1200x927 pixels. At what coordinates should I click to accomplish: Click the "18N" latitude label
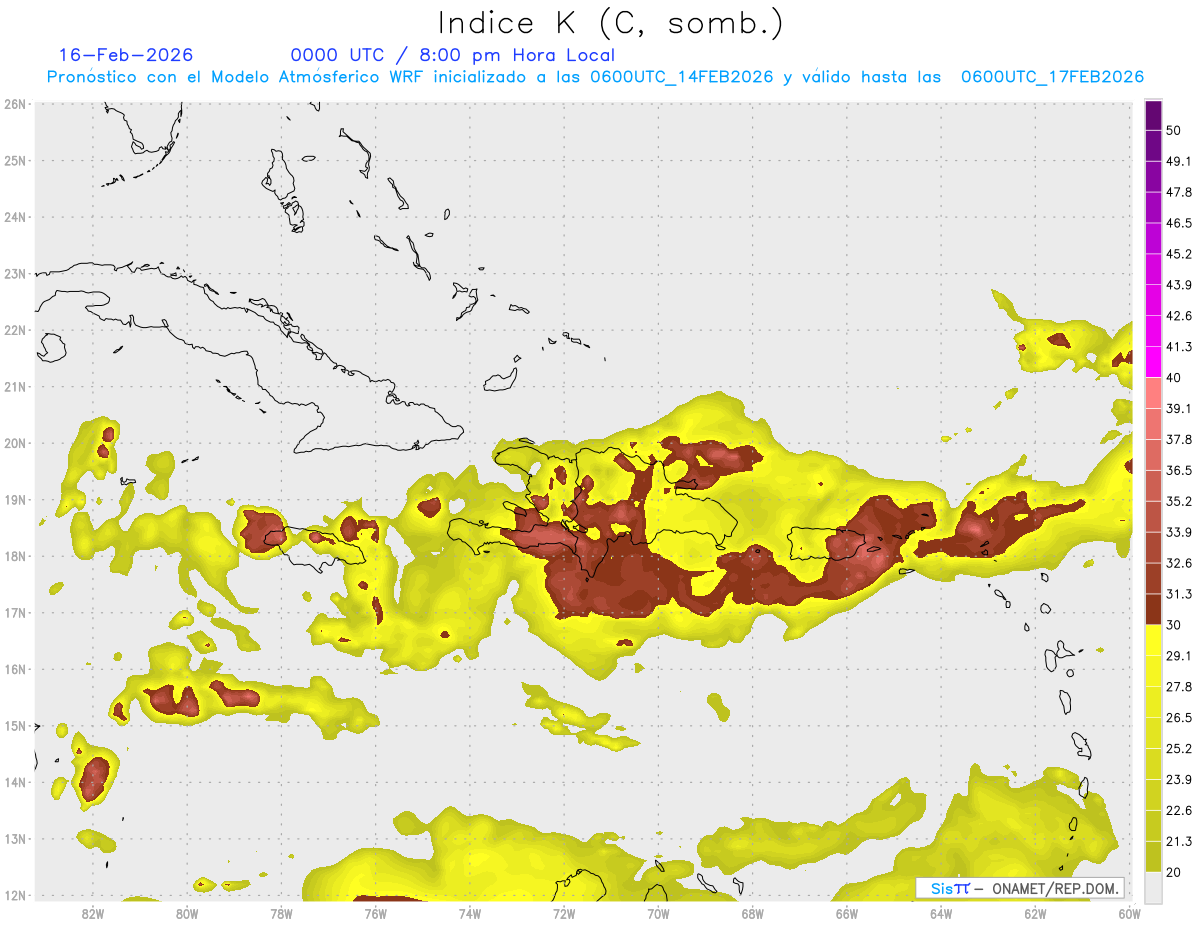[x=14, y=556]
